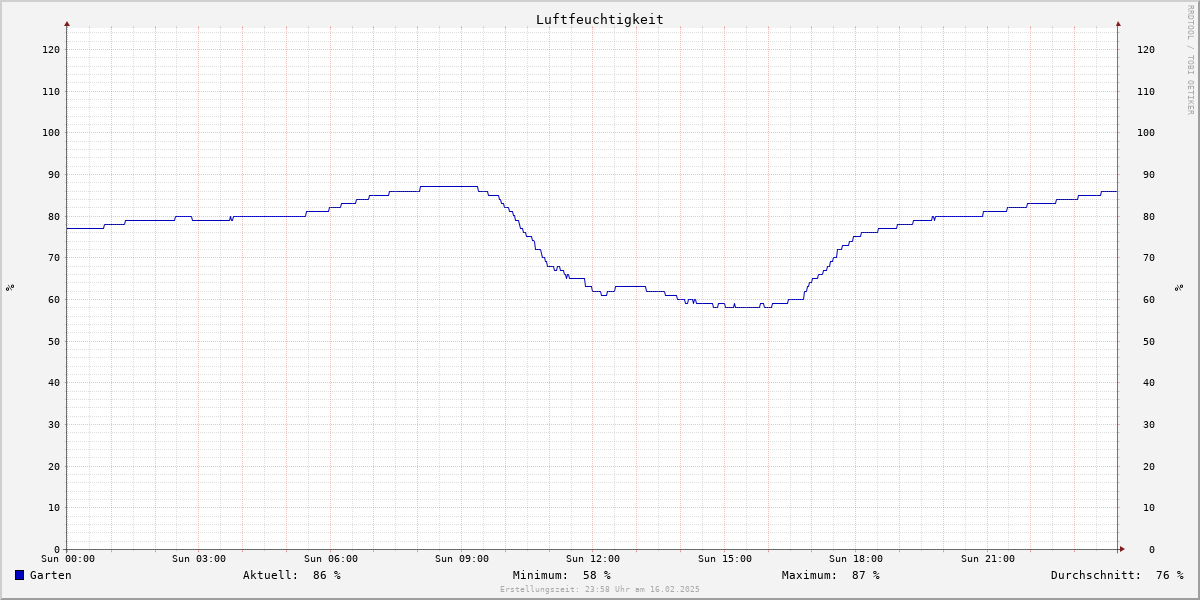Click the 60 label on the left axis
1200x600 pixels.
pos(54,299)
